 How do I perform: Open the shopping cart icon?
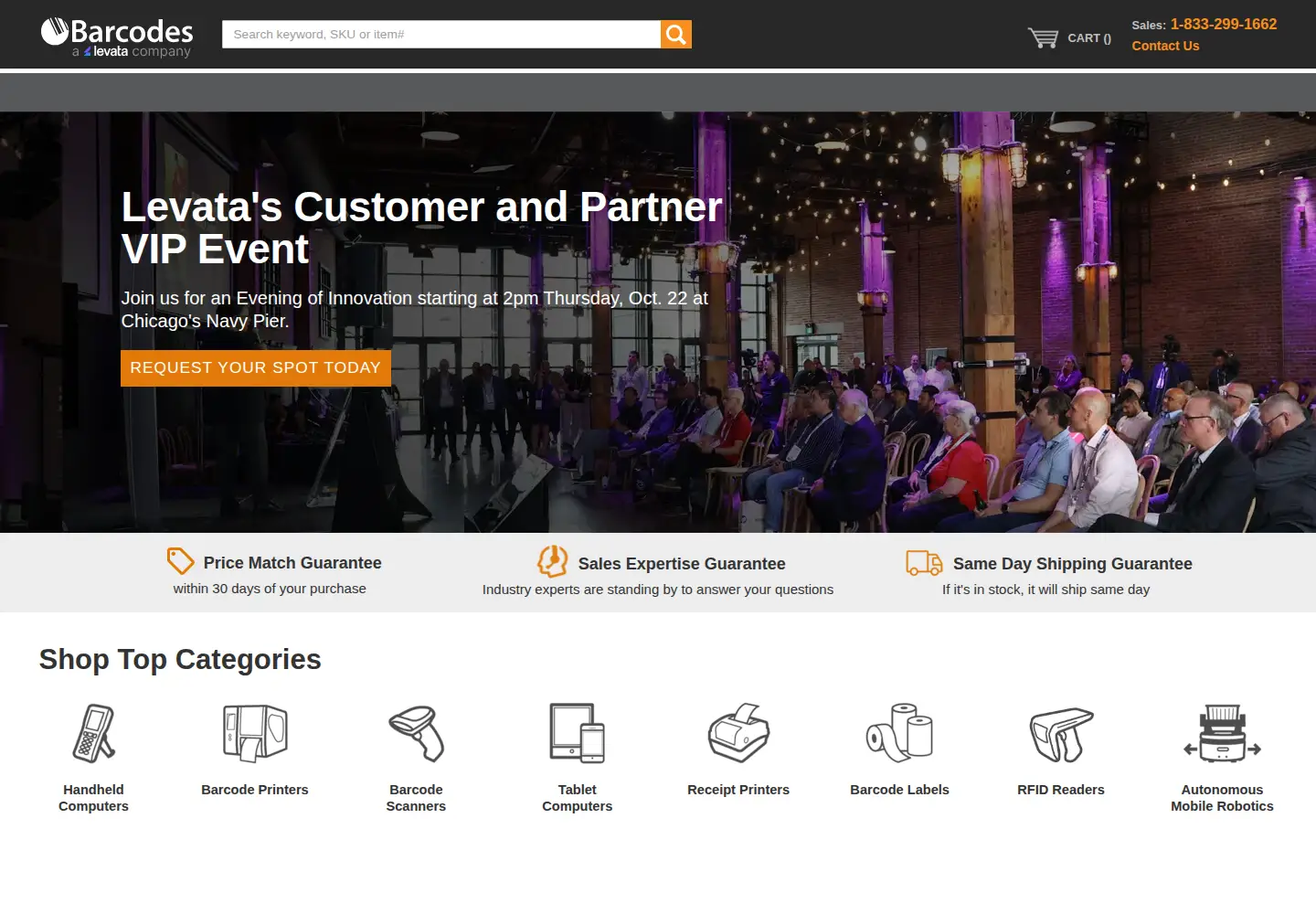pos(1043,37)
